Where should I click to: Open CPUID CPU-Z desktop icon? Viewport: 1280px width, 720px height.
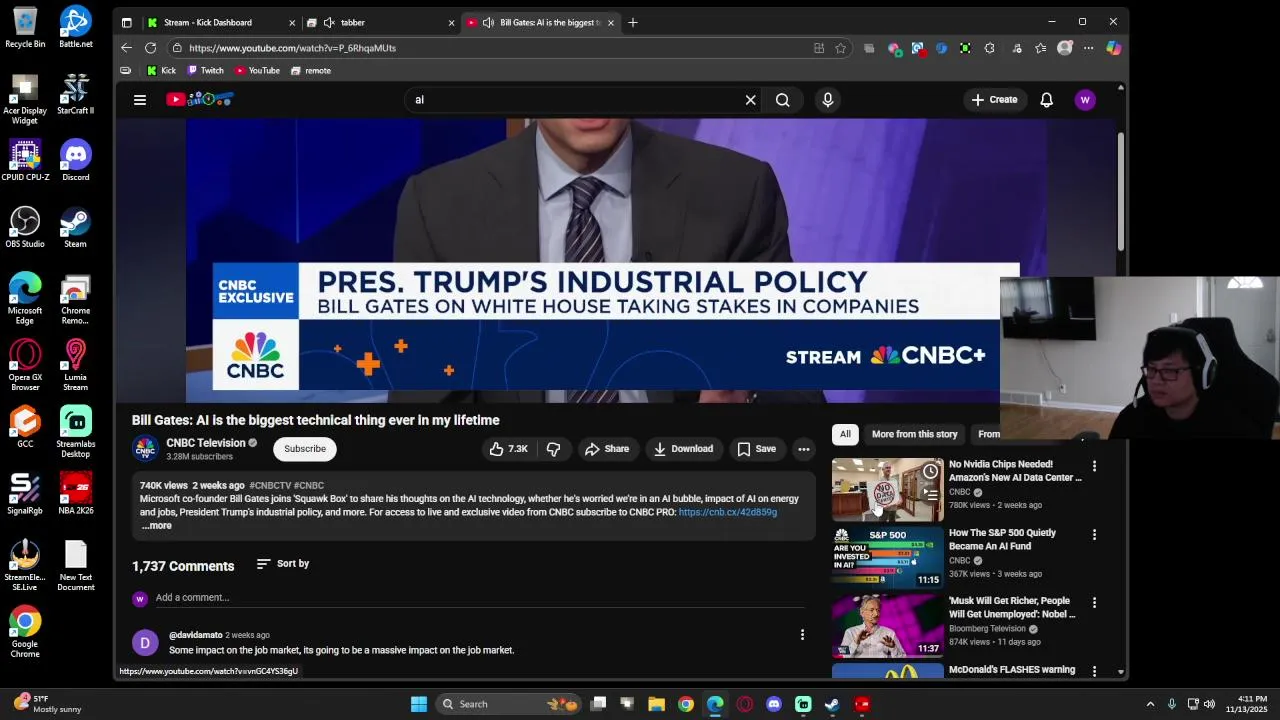pyautogui.click(x=25, y=160)
